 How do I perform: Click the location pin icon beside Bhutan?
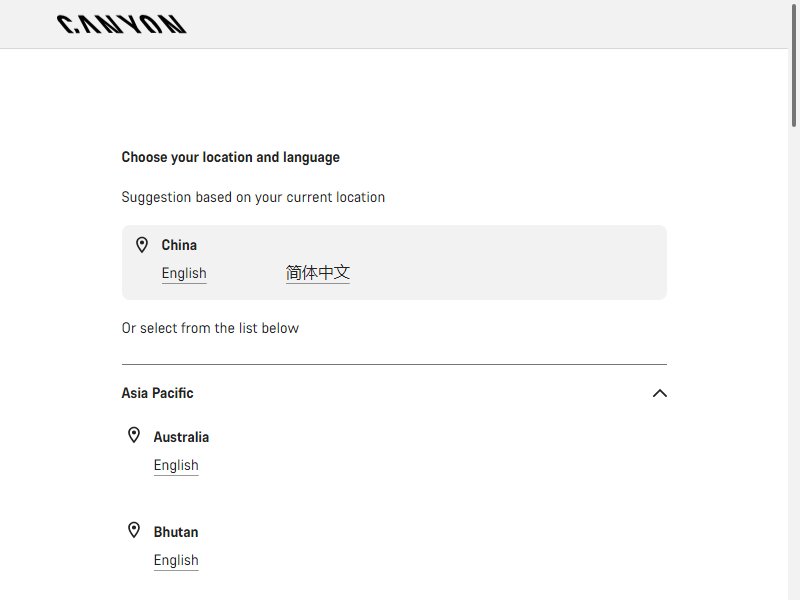[x=134, y=530]
